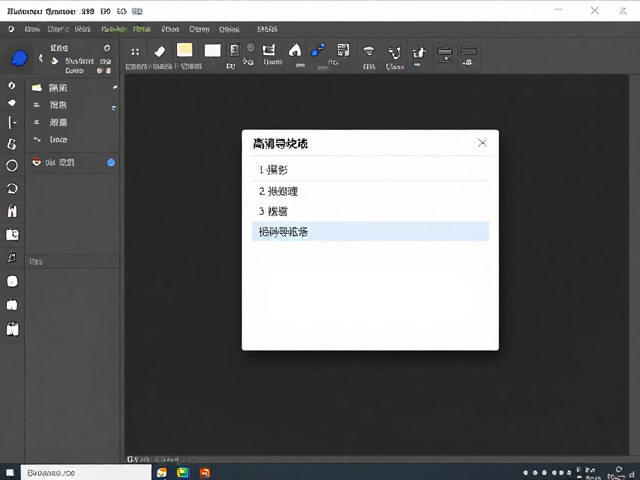Open the green-yellow app icon on the taskbar
Viewport: 640px width, 480px height.
tap(183, 473)
